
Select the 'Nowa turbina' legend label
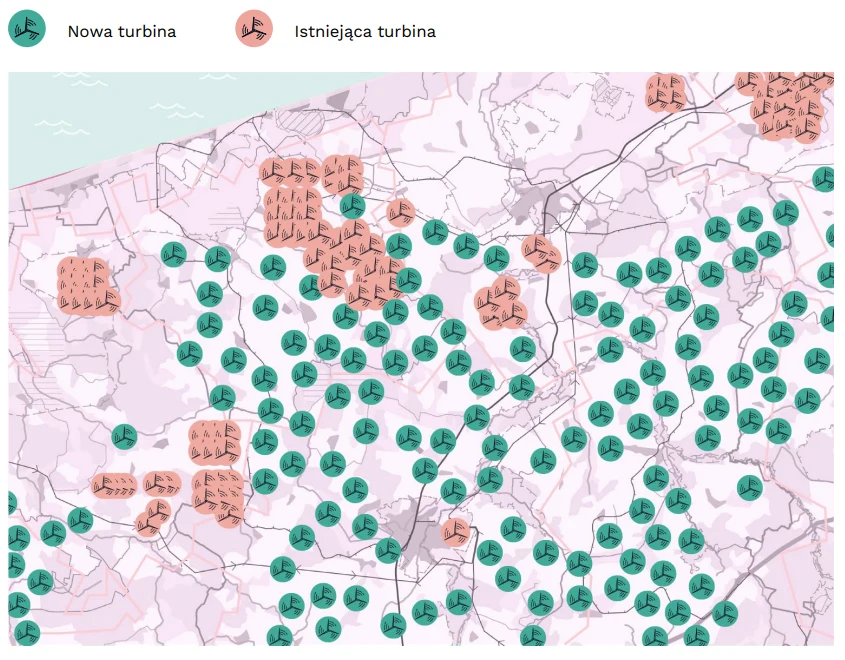(121, 31)
